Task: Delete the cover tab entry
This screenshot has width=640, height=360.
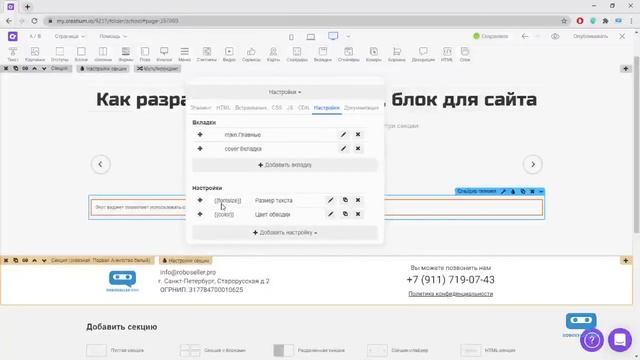Action: [x=358, y=149]
